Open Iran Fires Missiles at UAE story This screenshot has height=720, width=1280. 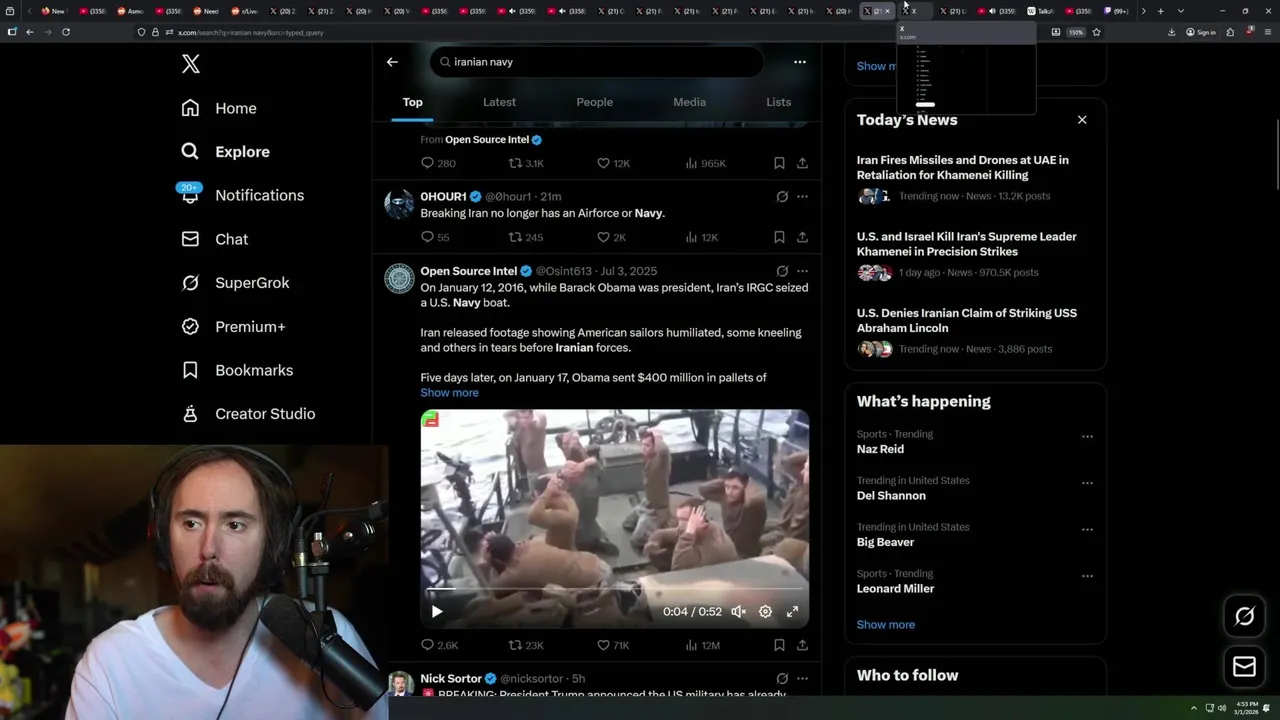pyautogui.click(x=975, y=178)
